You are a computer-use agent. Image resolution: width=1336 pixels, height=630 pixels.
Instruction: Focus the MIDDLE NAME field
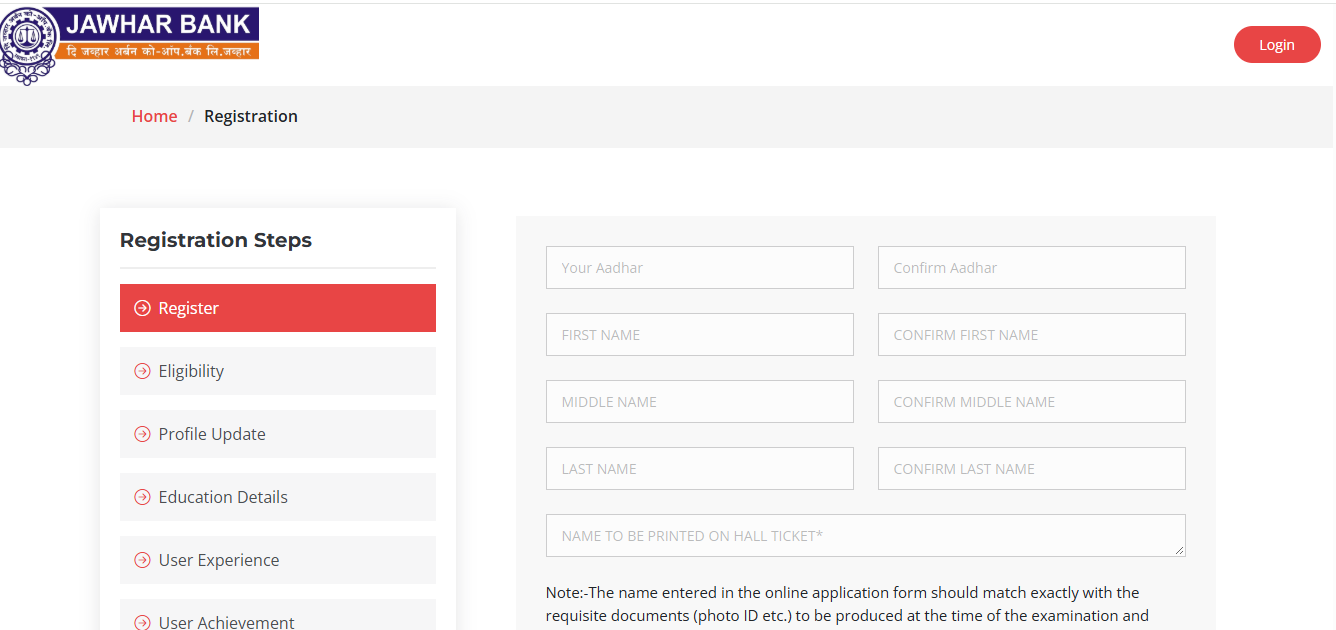click(x=700, y=402)
